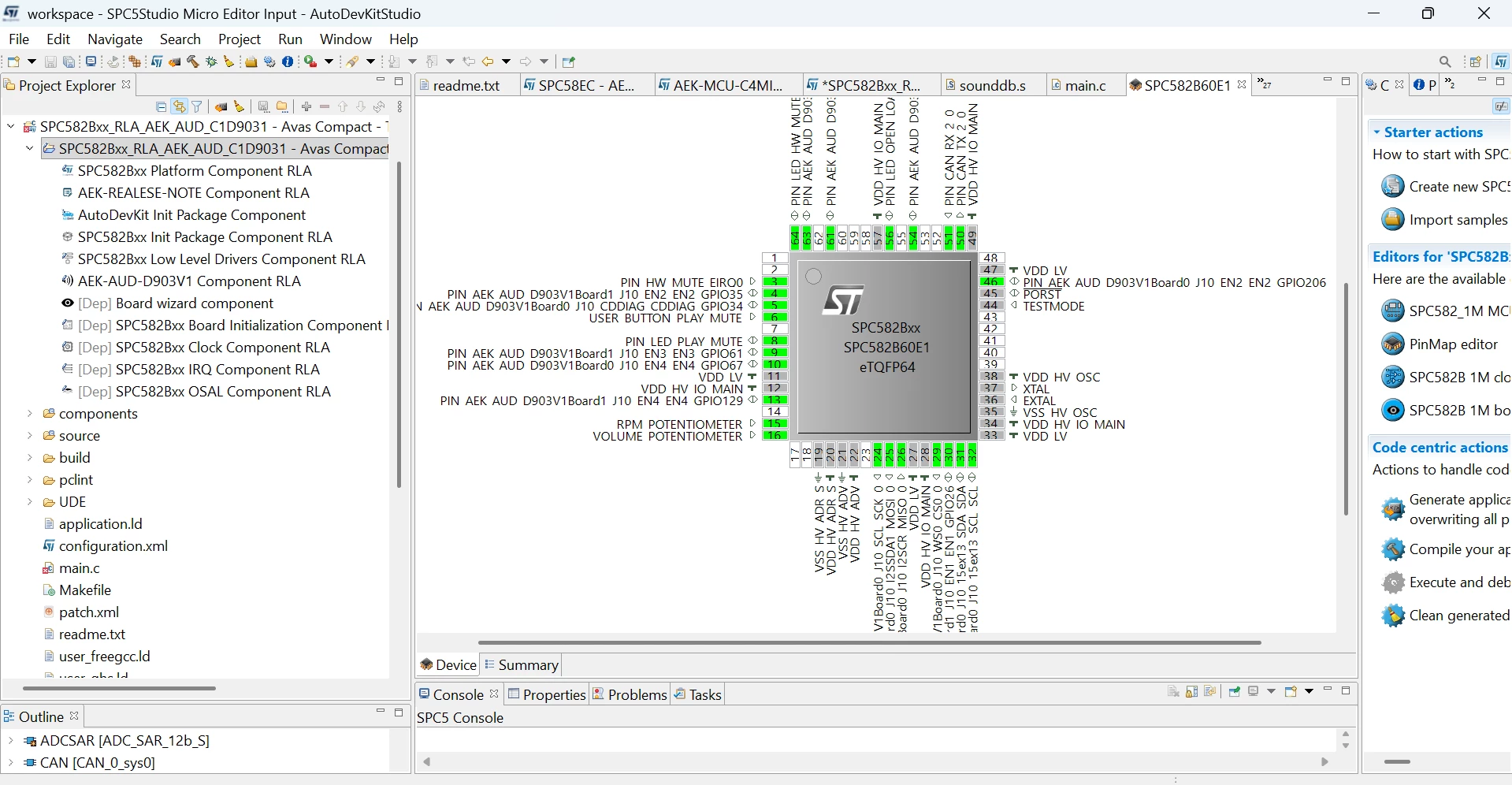Viewport: 1512px width, 785px height.
Task: Expand the pclint folder
Action: [29, 479]
